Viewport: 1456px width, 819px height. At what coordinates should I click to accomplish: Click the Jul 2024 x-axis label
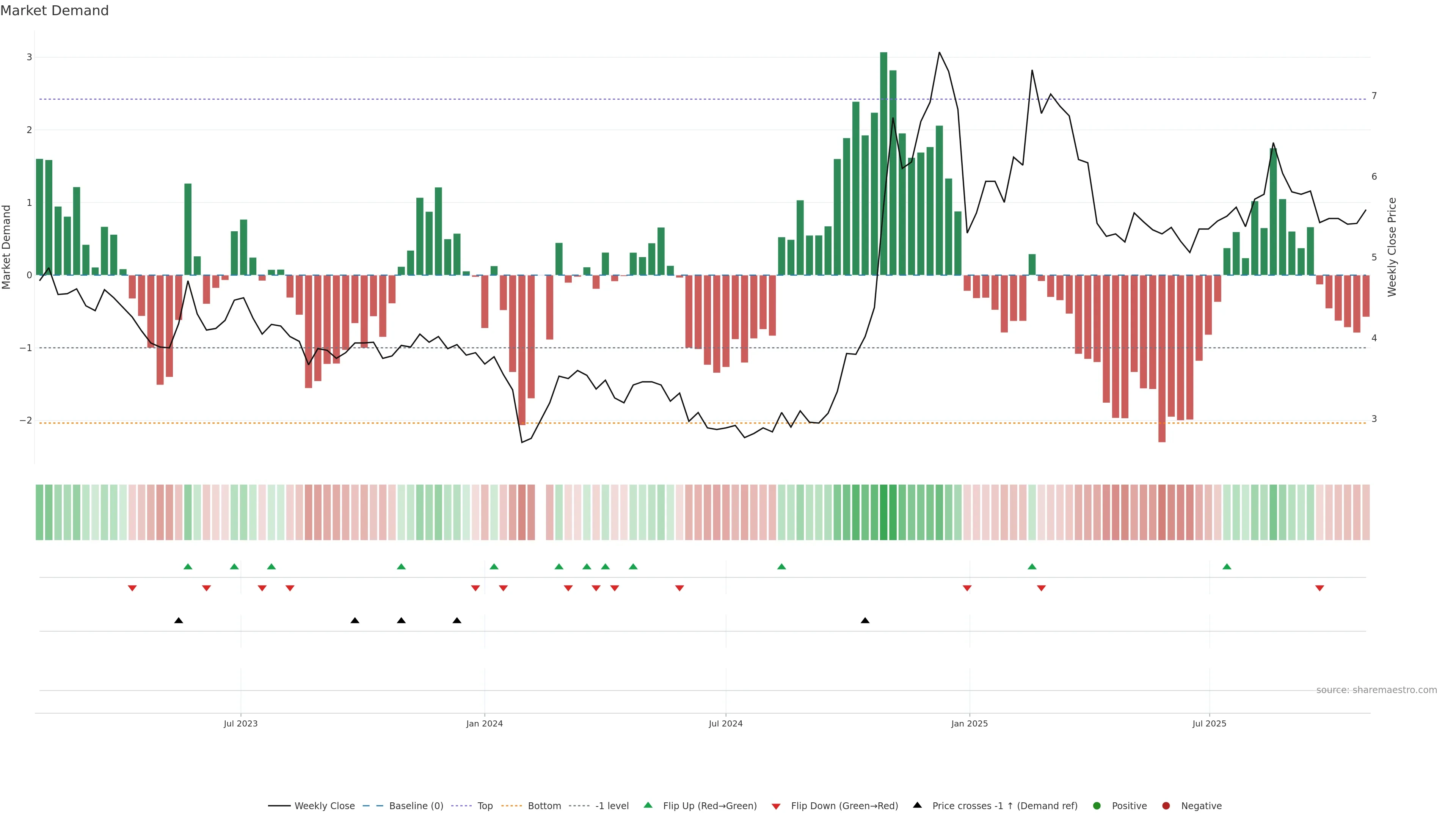click(726, 723)
